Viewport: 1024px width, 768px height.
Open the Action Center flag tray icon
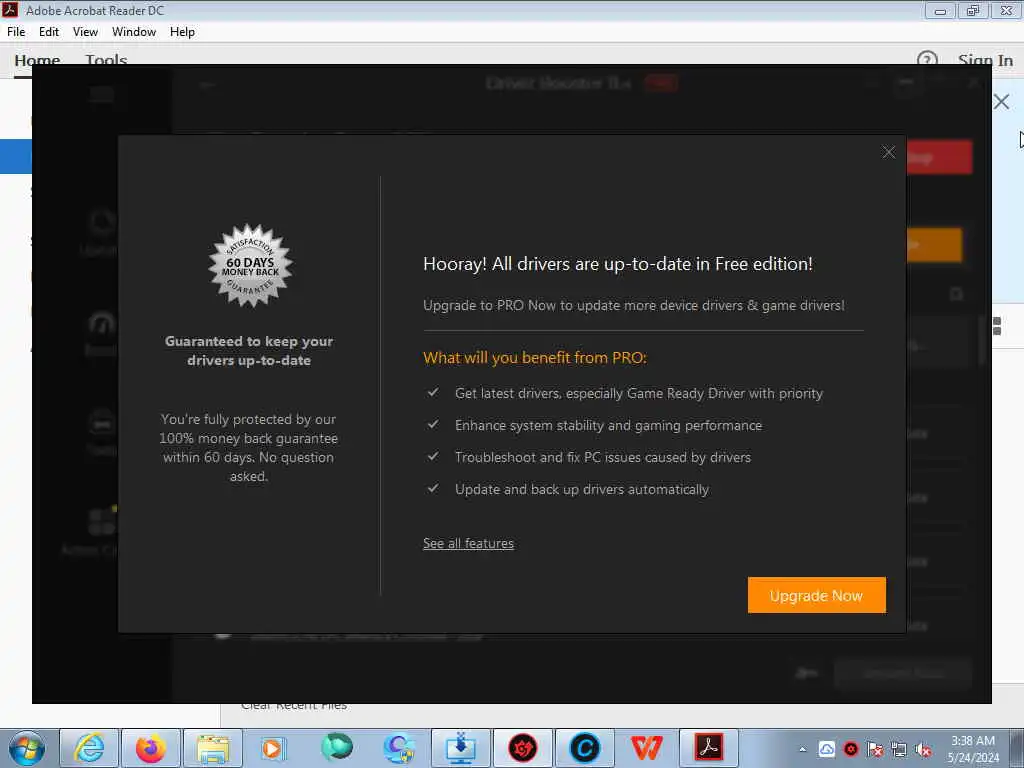pos(875,750)
